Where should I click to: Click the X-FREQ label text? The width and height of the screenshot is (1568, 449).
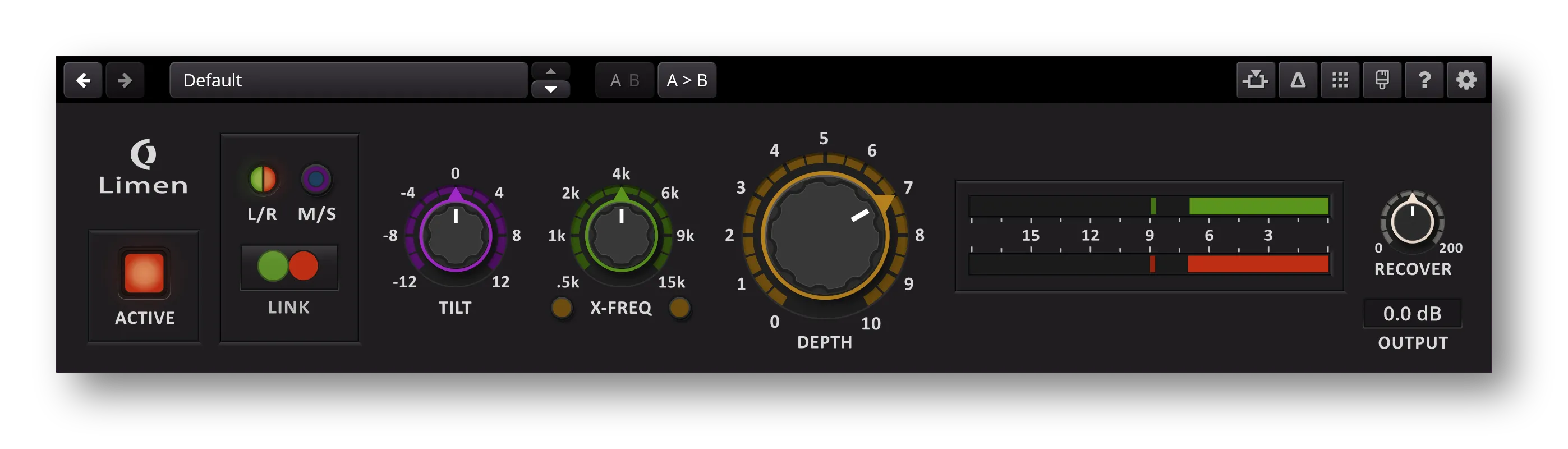(x=621, y=308)
